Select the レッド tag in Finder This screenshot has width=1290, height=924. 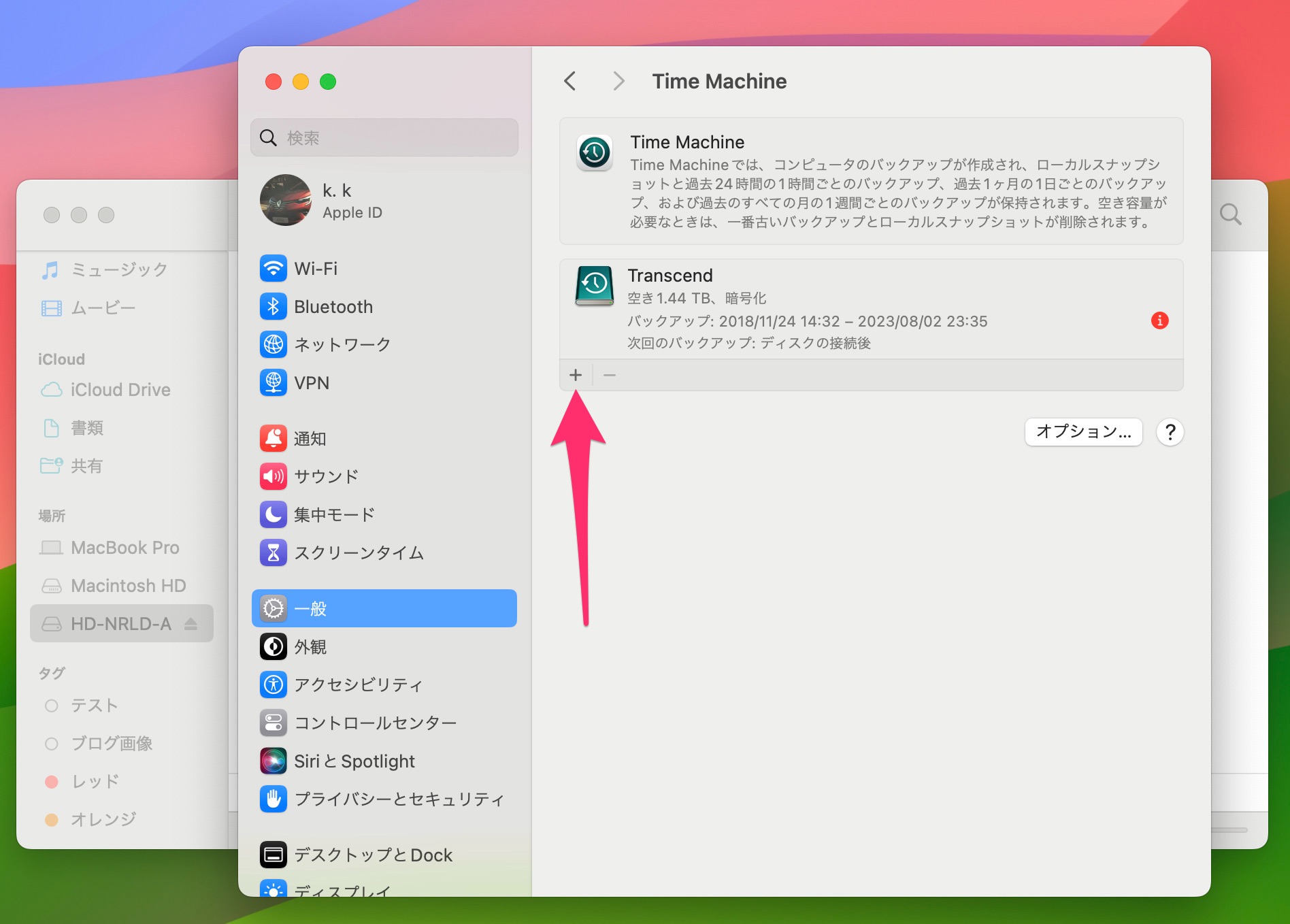(121, 782)
